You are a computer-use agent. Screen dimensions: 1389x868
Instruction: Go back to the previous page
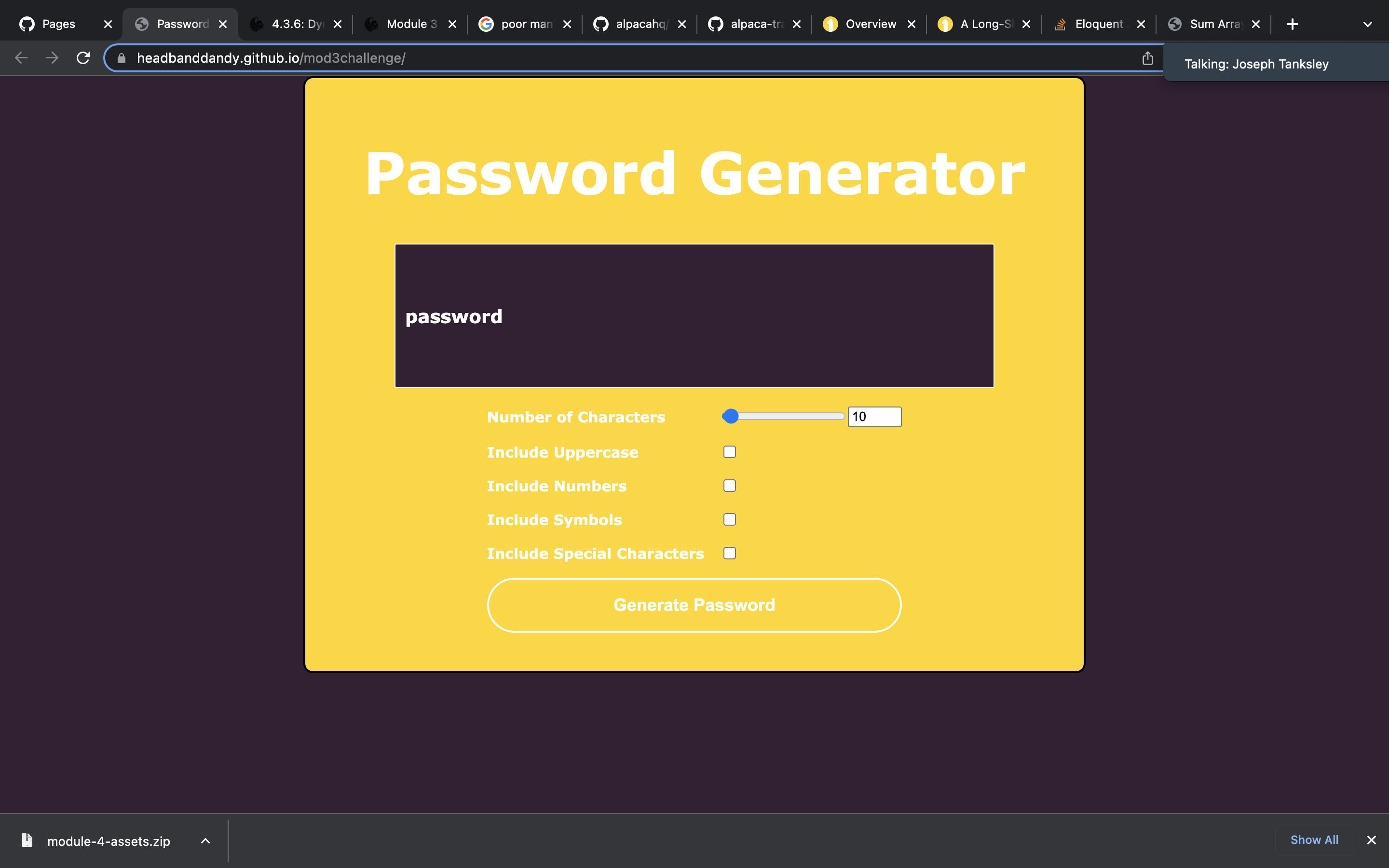coord(21,57)
